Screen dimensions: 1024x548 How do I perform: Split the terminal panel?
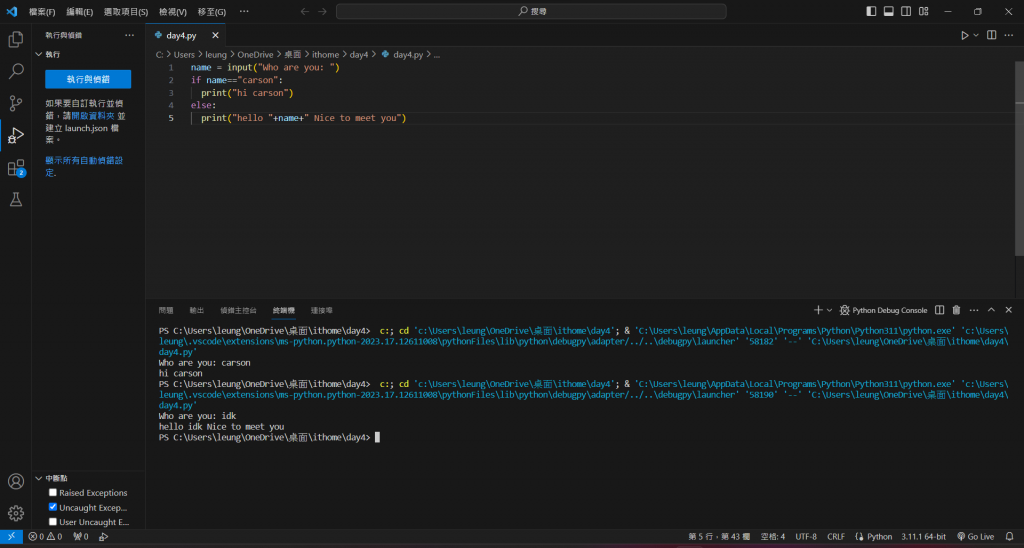(x=940, y=310)
